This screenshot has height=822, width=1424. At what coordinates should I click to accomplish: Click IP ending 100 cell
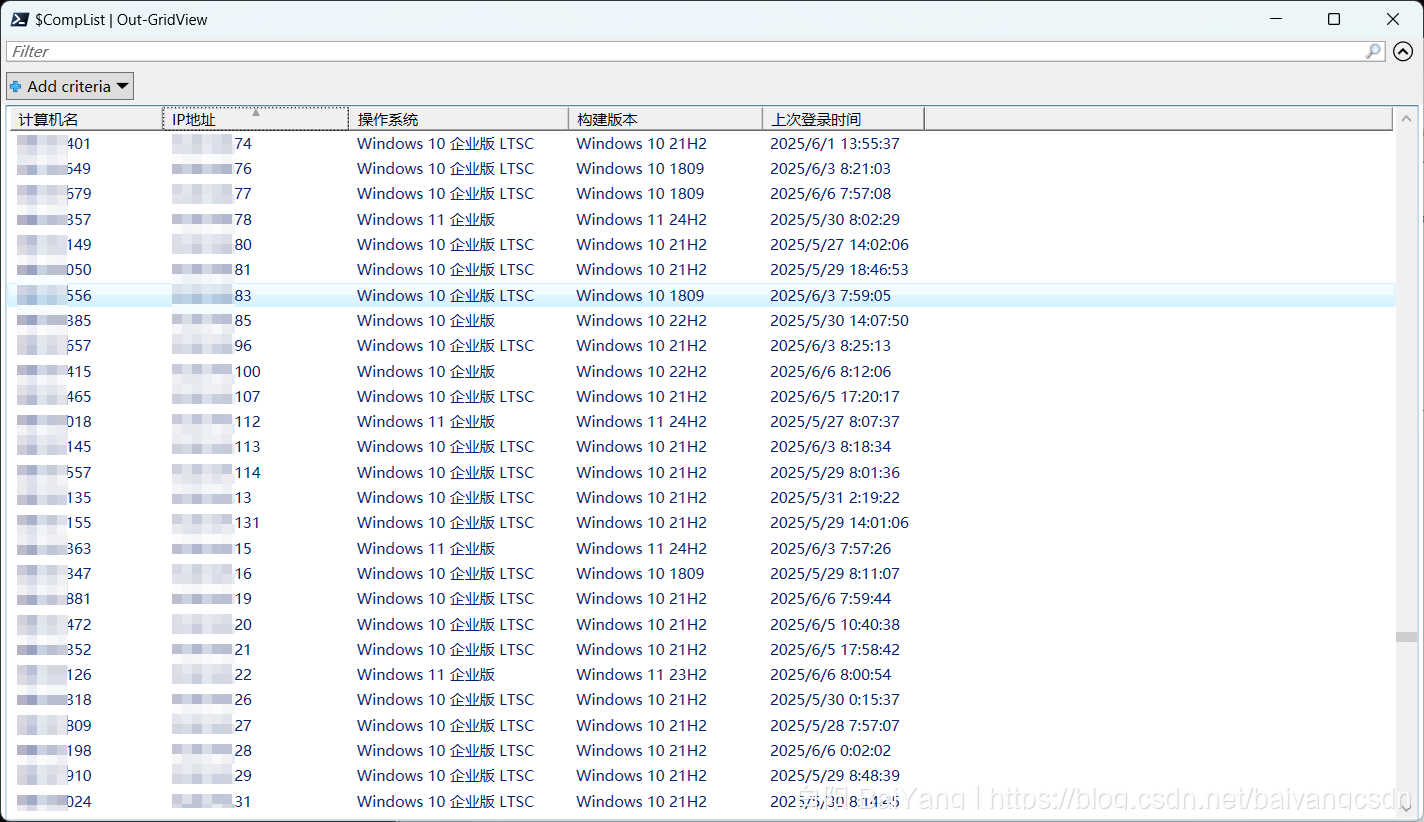point(216,371)
